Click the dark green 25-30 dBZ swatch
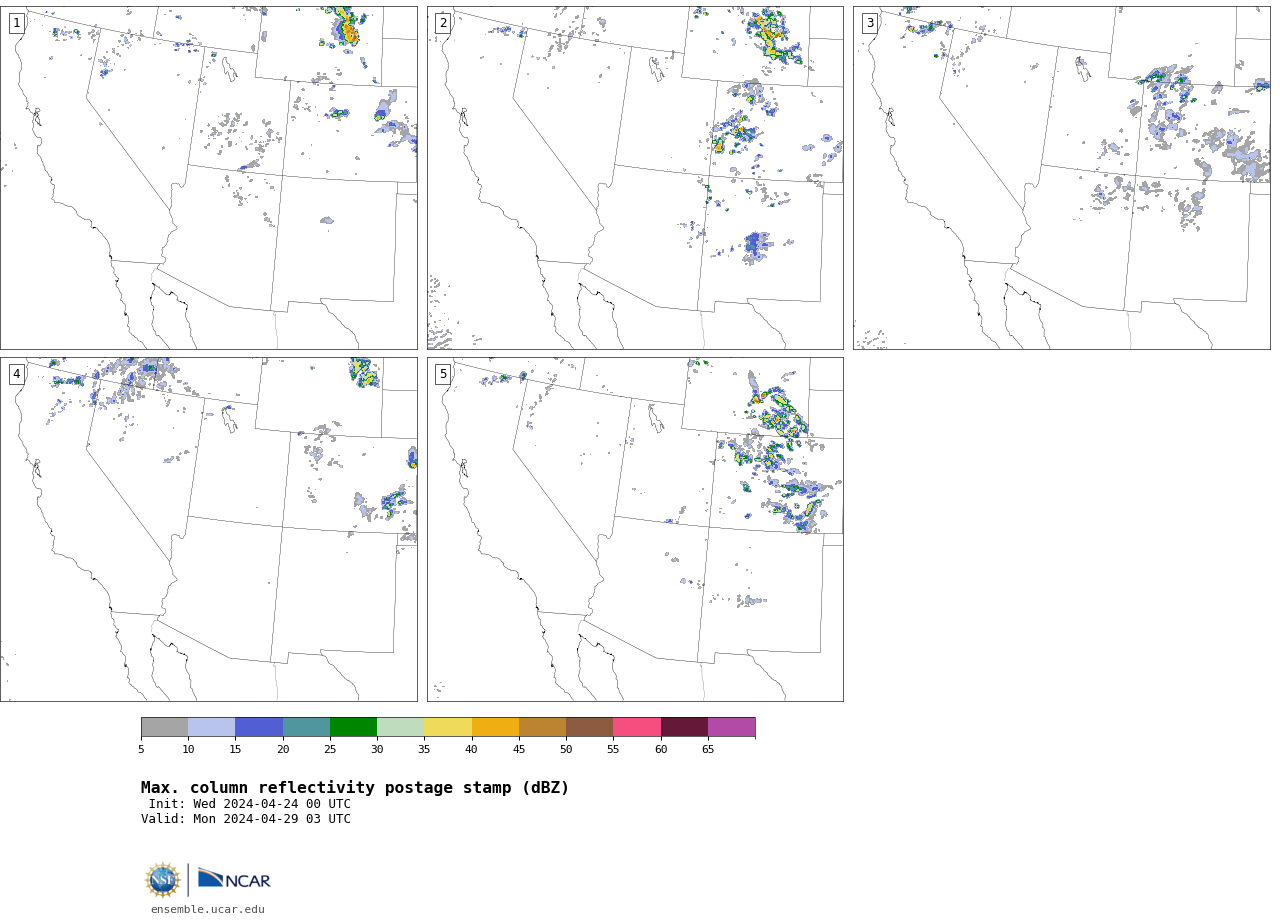 click(x=353, y=727)
